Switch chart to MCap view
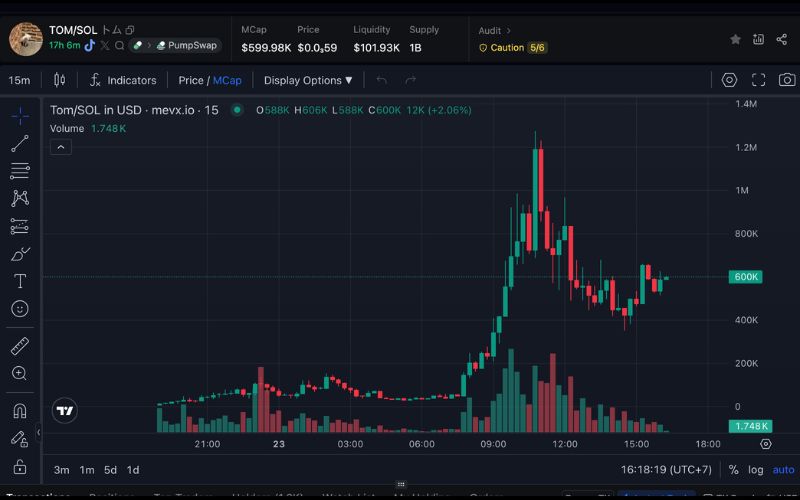Viewport: 800px width, 500px height. point(227,80)
